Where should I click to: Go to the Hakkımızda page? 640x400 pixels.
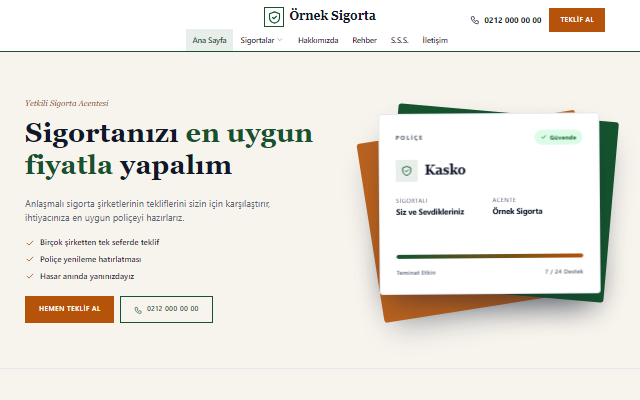point(318,40)
